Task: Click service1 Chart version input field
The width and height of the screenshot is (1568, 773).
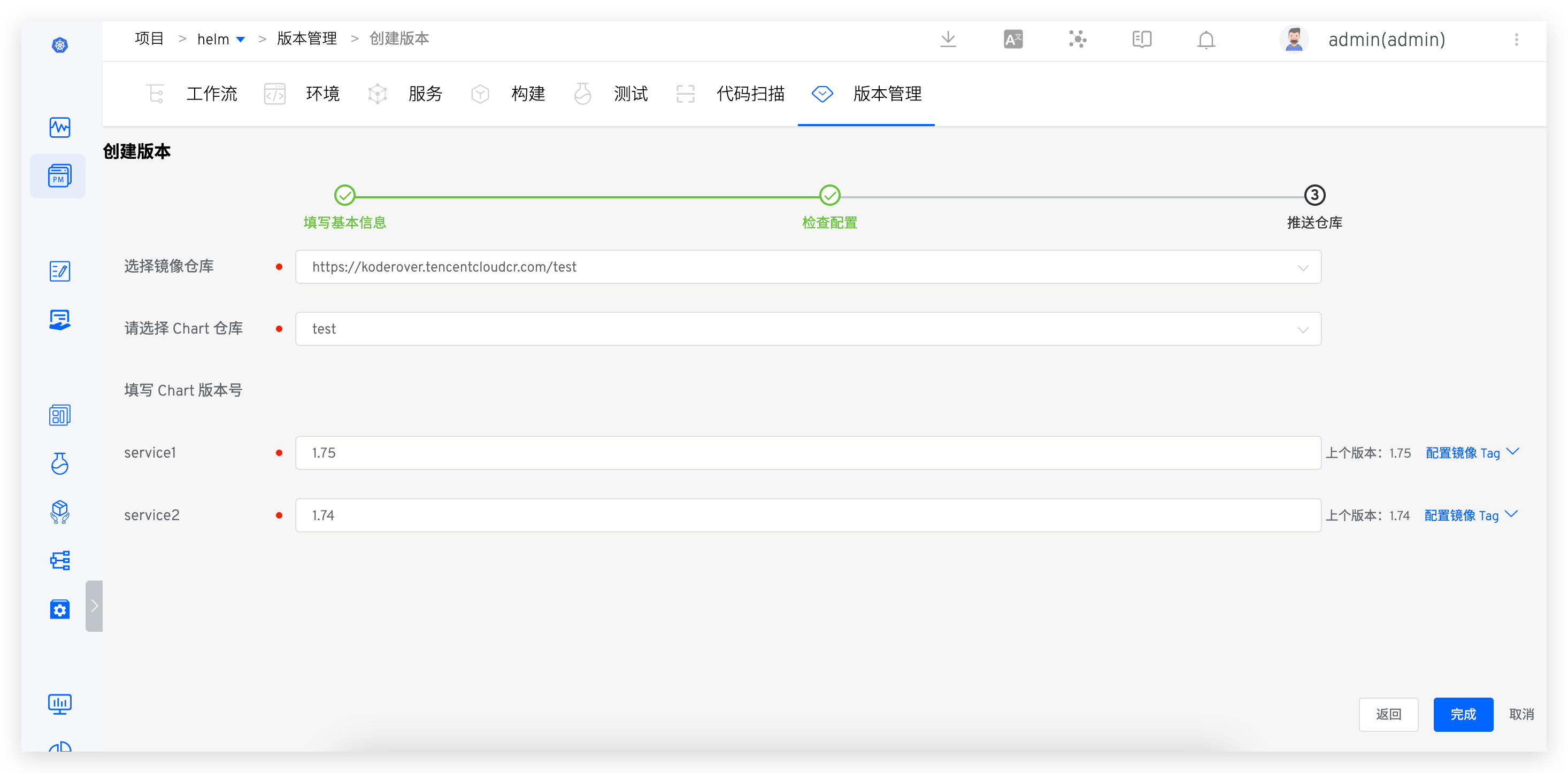Action: 808,453
